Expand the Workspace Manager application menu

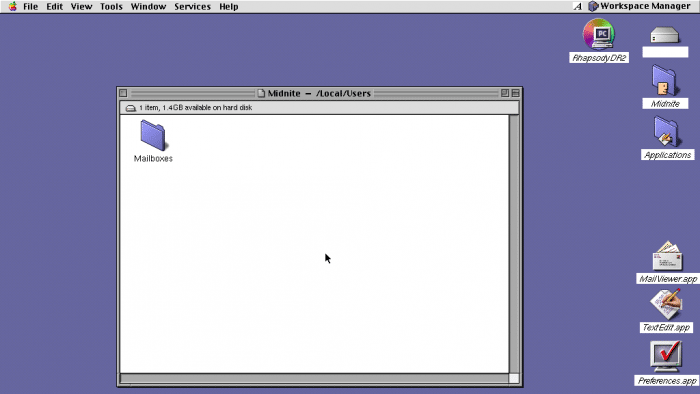[639, 6]
